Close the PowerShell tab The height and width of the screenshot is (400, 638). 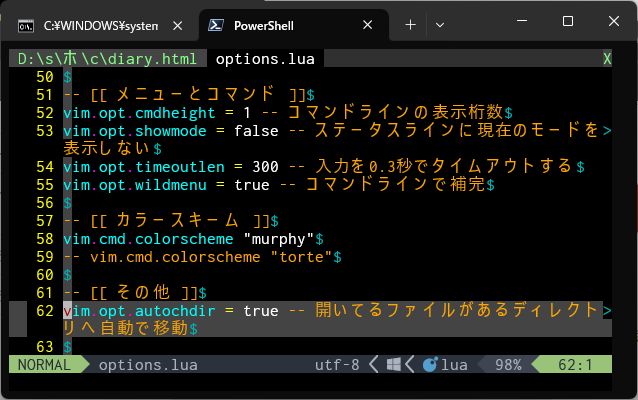click(369, 23)
